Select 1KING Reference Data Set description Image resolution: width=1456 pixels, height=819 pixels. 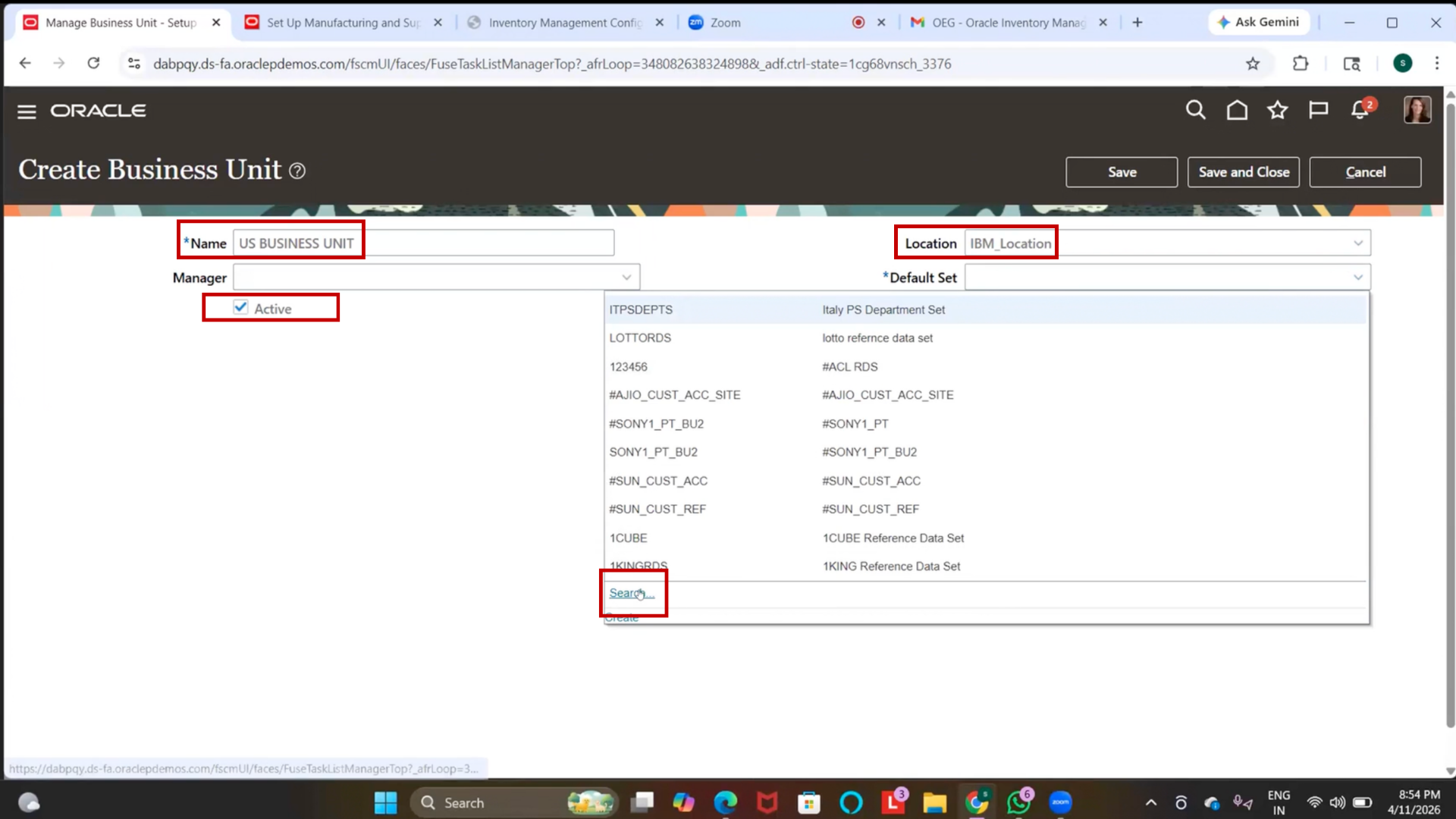pos(891,566)
